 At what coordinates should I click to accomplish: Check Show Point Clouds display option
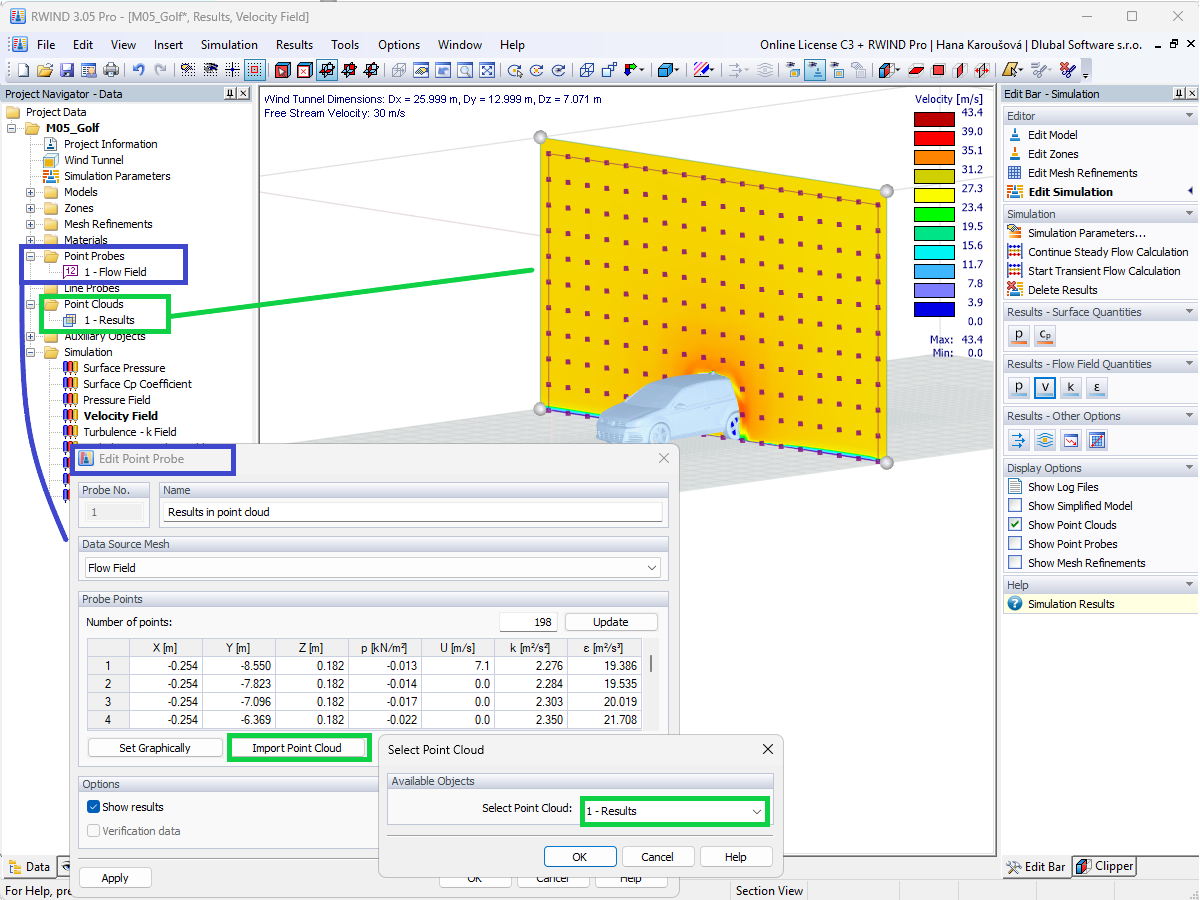pos(1013,524)
